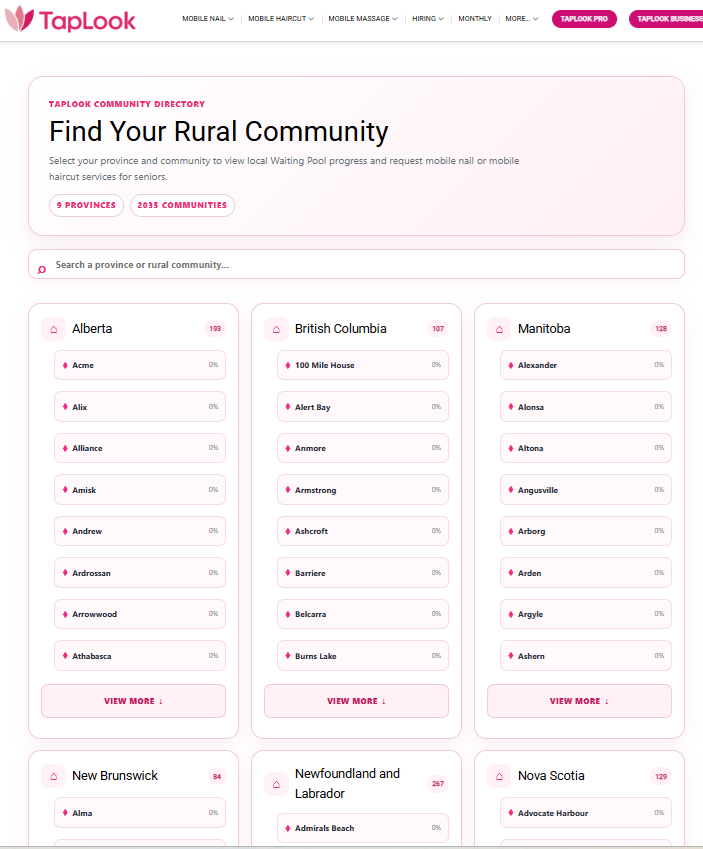The image size is (703, 849).
Task: Click the Manitoba home icon
Action: coord(499,329)
